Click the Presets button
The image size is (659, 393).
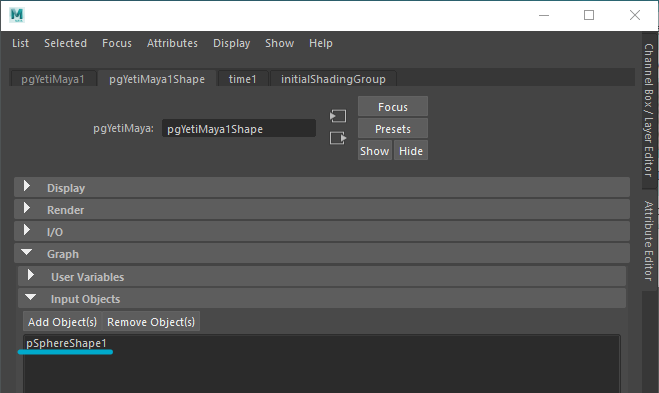pyautogui.click(x=393, y=129)
